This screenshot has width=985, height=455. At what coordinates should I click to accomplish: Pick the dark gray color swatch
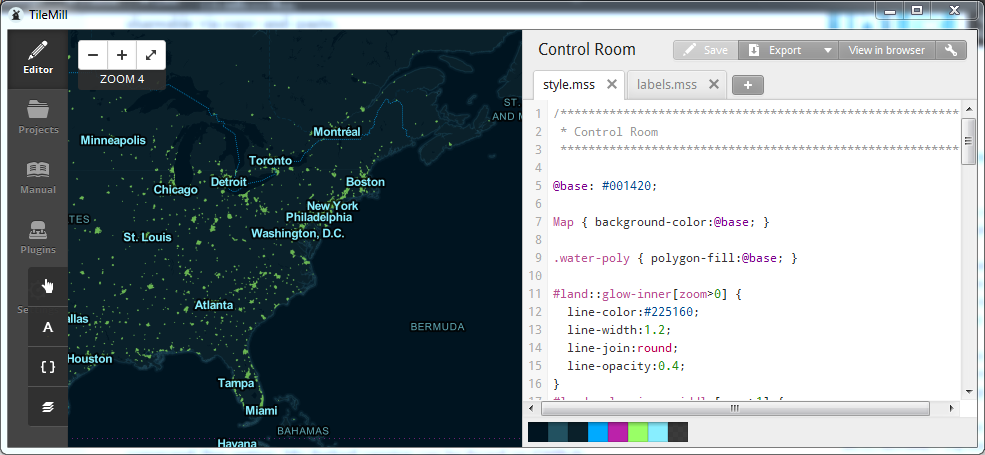pyautogui.click(x=678, y=432)
